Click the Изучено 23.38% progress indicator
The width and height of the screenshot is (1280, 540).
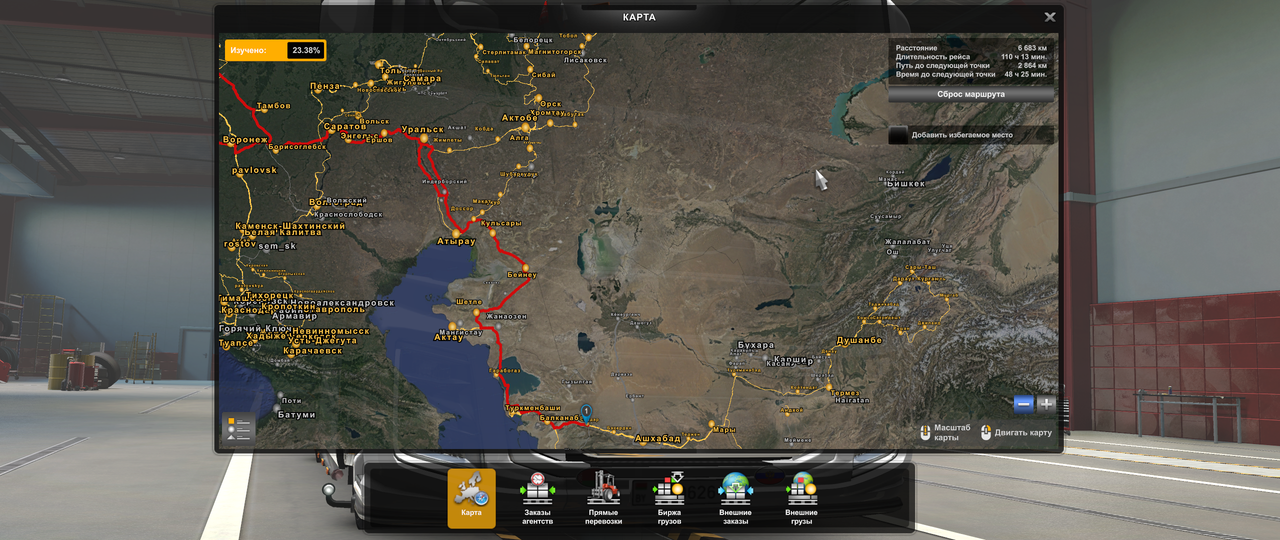[x=275, y=50]
